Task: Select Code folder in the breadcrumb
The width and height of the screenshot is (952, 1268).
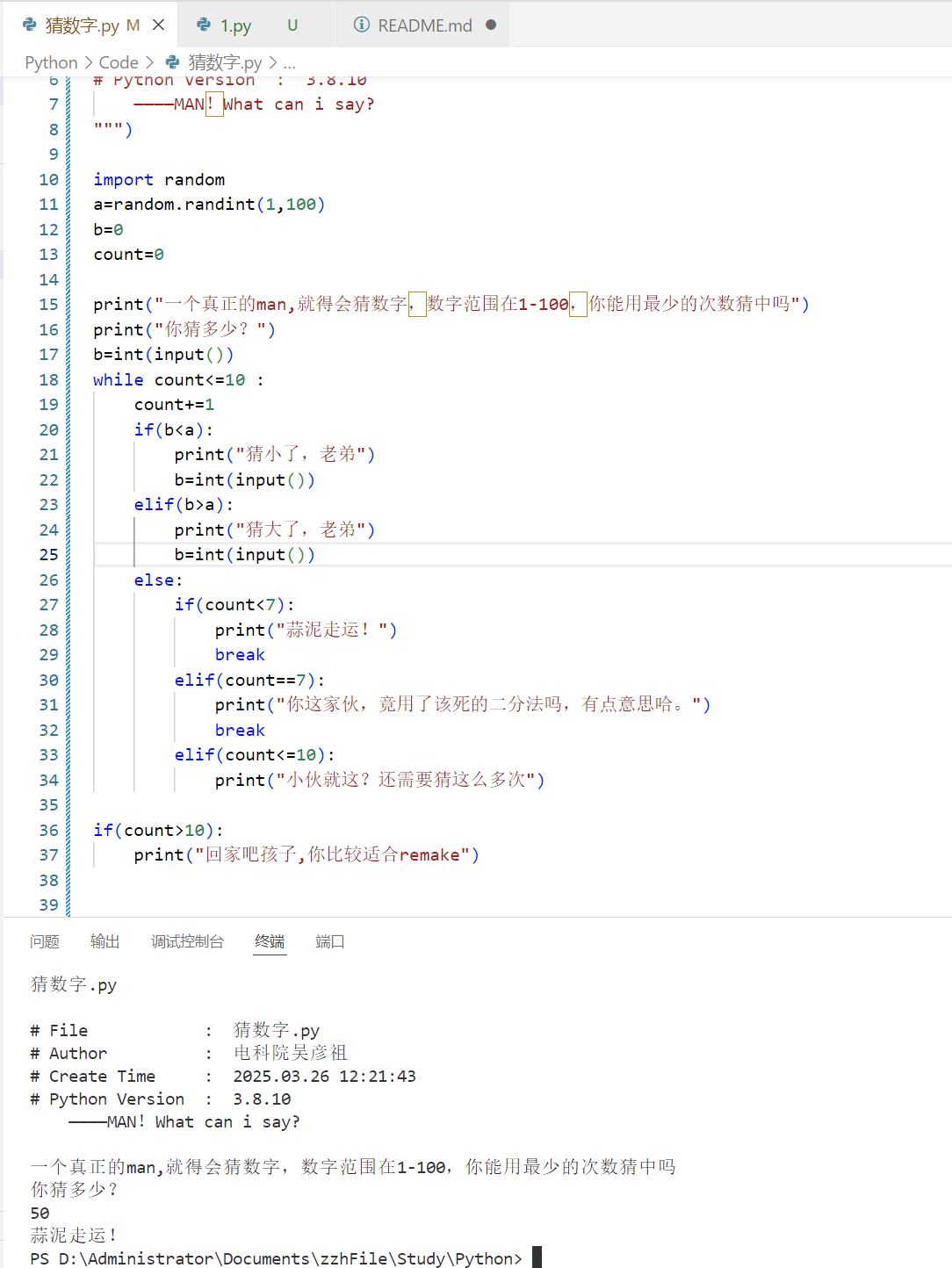Action: [x=119, y=62]
